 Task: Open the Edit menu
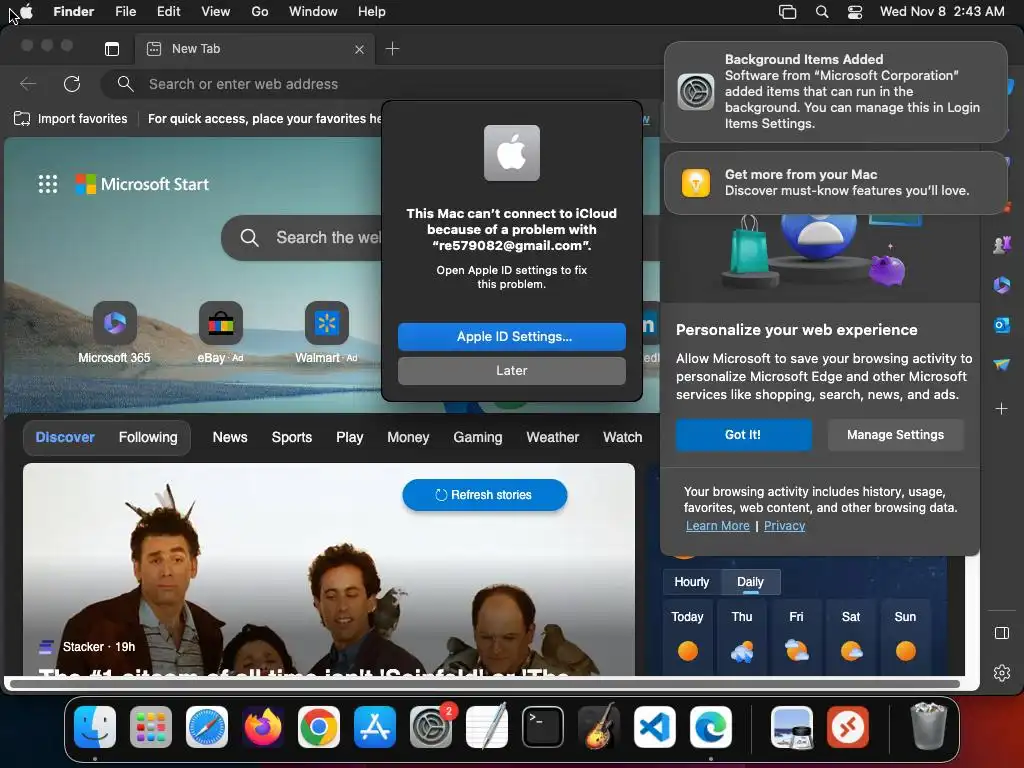click(168, 12)
